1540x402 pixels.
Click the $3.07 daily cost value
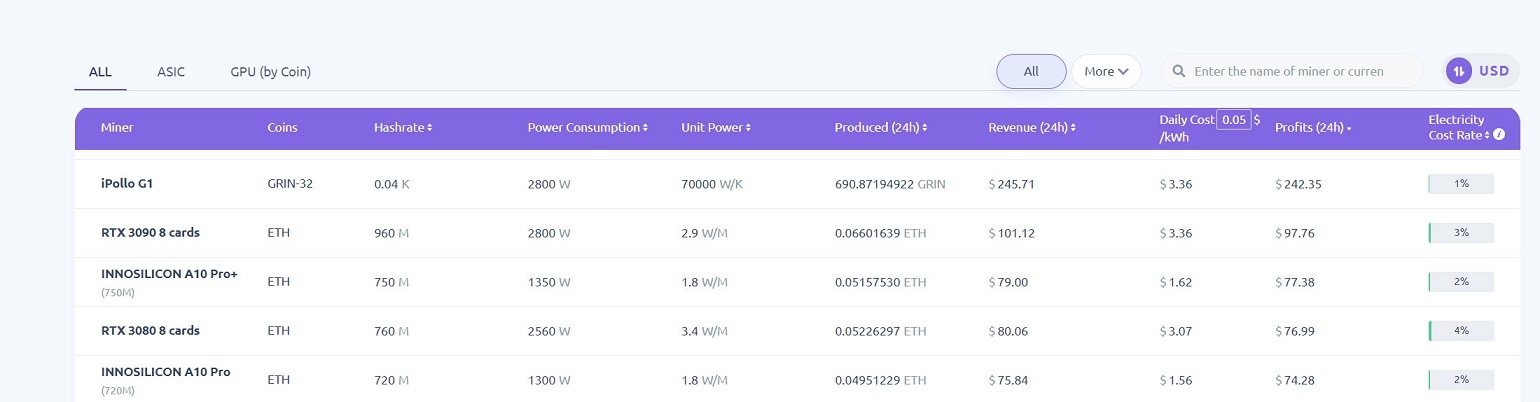click(x=1176, y=331)
